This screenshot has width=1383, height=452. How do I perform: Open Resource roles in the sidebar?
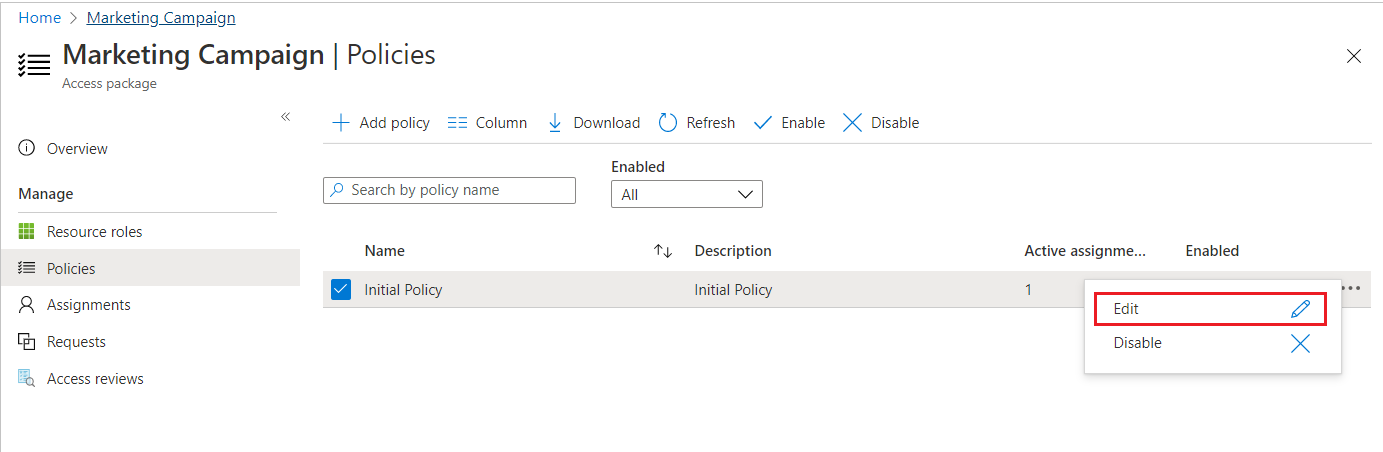[x=94, y=232]
